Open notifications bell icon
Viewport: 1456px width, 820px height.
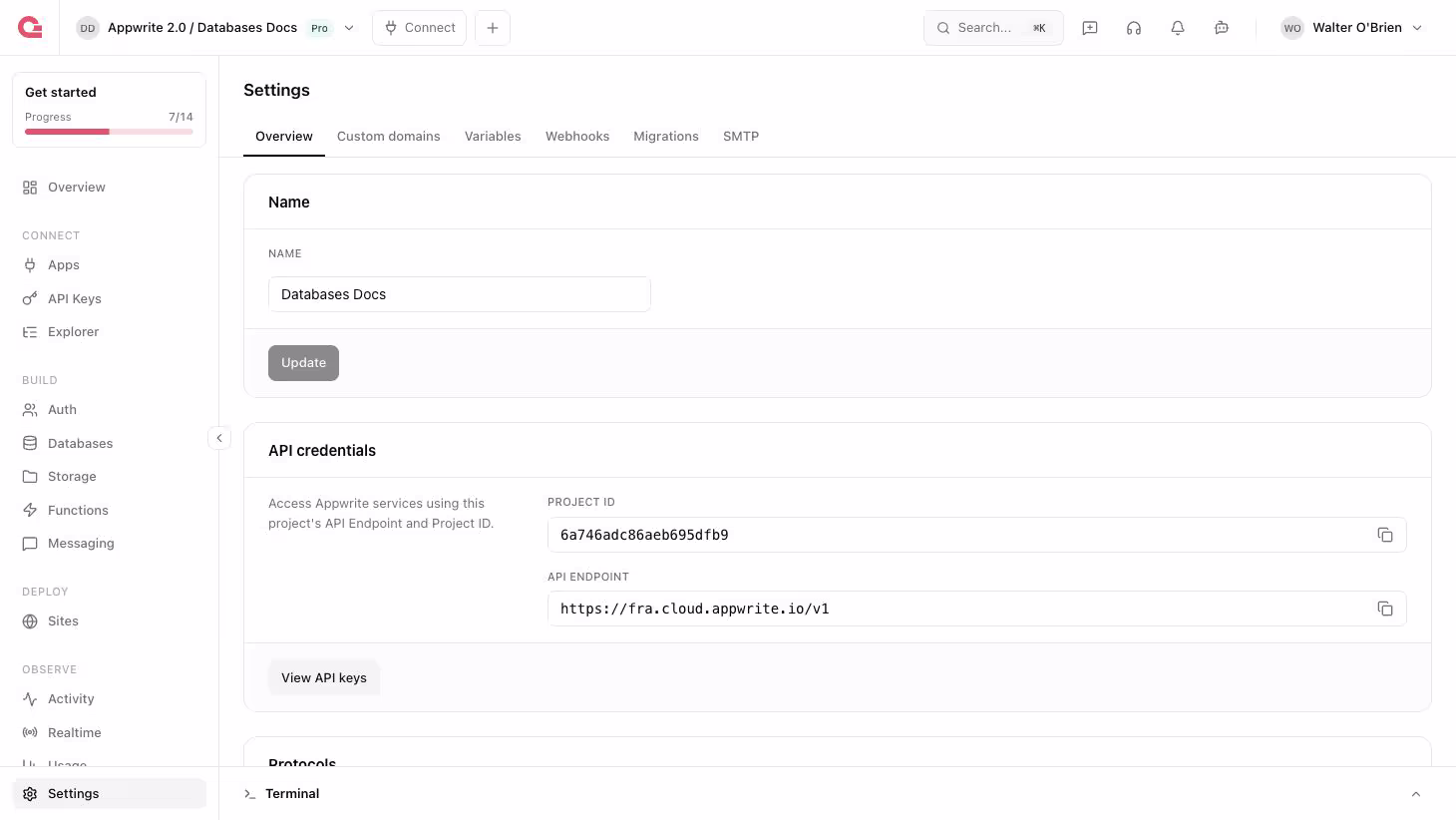[x=1178, y=28]
